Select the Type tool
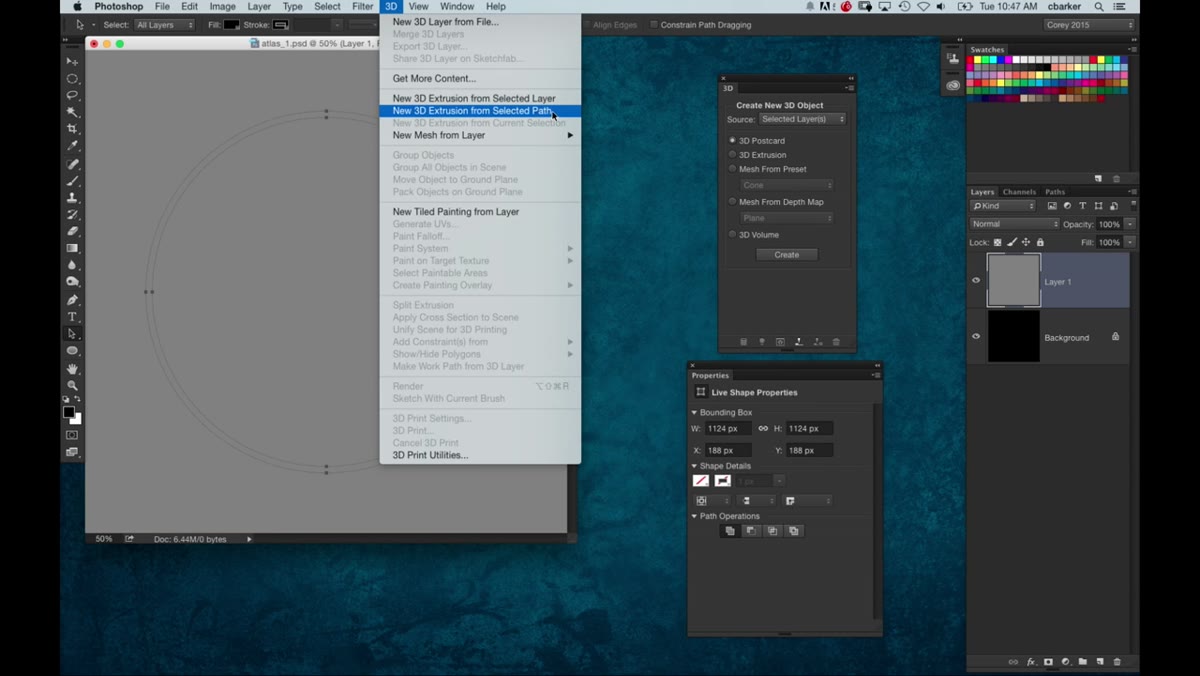The image size is (1200, 676). pos(72,317)
